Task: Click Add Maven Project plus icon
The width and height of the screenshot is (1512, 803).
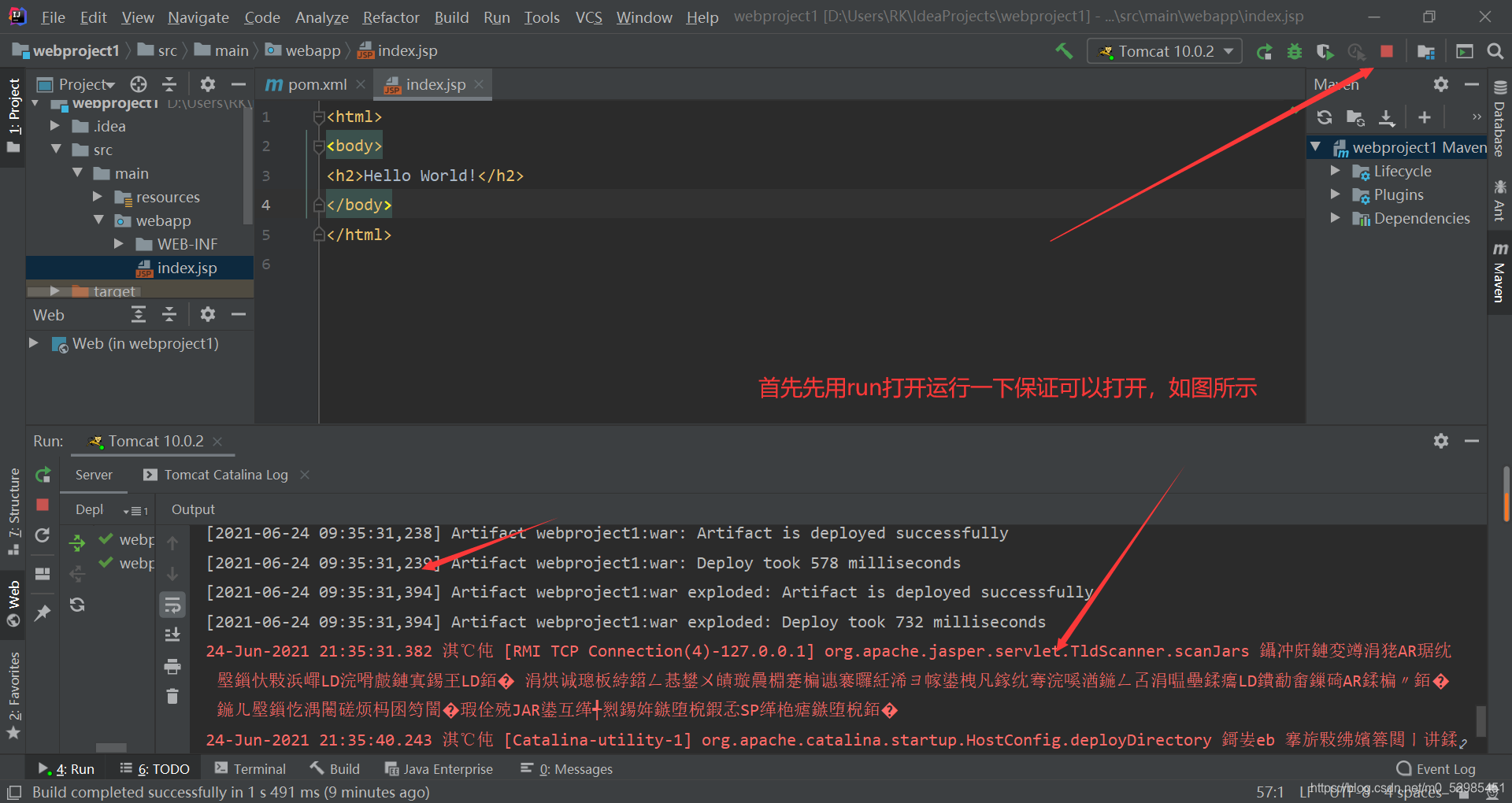Action: tap(1425, 117)
